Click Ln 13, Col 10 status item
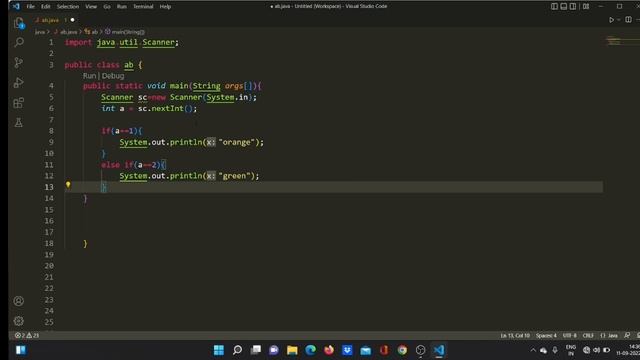This screenshot has width=640, height=360. (x=515, y=336)
